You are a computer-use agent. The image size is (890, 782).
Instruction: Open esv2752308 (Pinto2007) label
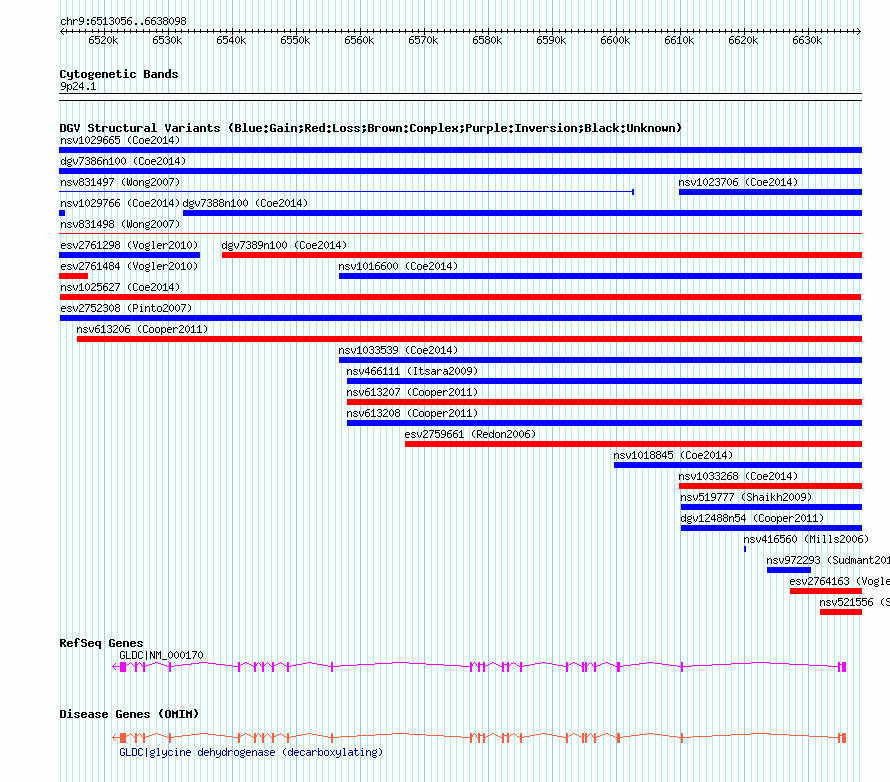pos(126,308)
